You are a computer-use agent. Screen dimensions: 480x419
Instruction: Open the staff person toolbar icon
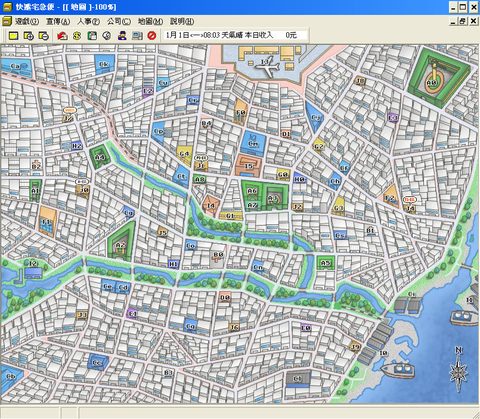(122, 35)
